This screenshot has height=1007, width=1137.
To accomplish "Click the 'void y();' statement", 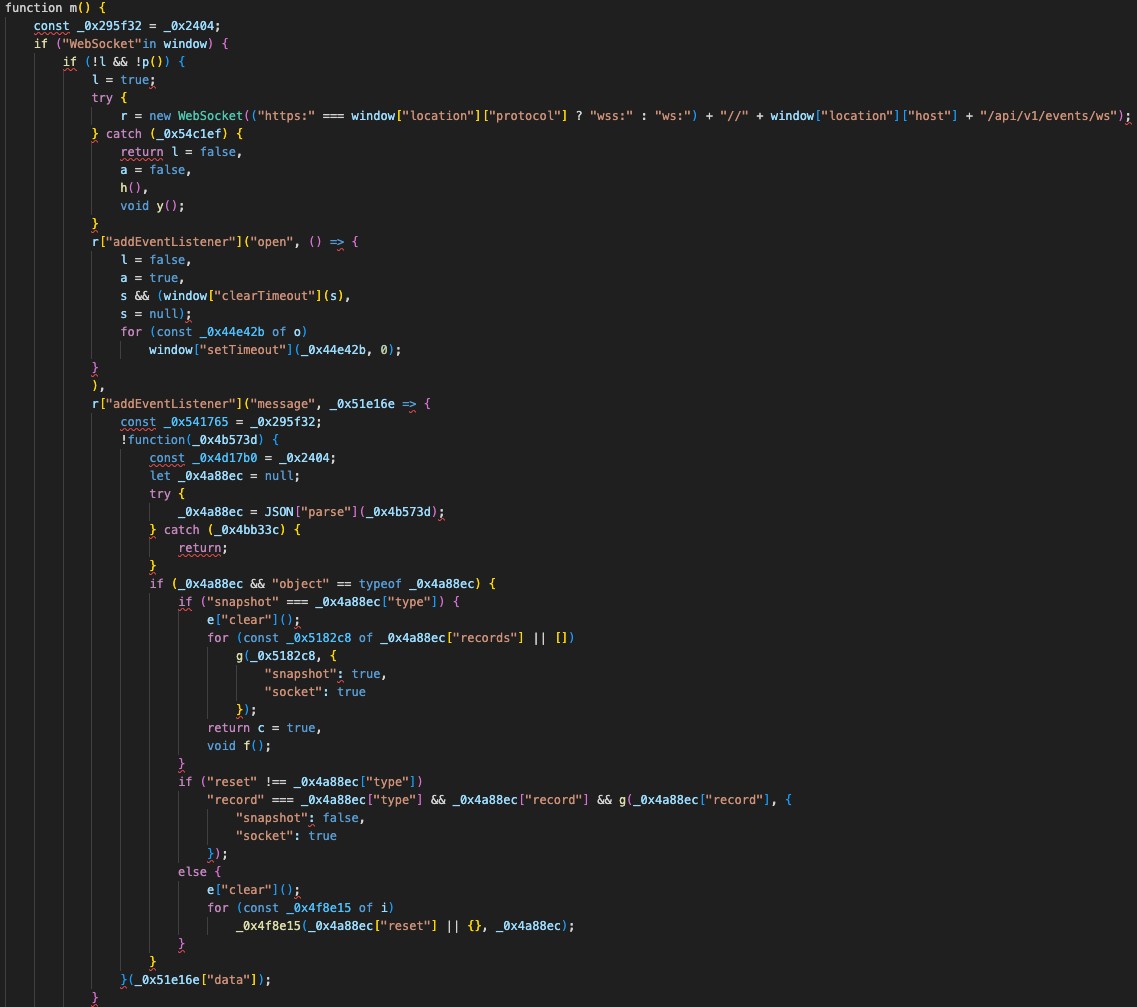I will coord(152,206).
